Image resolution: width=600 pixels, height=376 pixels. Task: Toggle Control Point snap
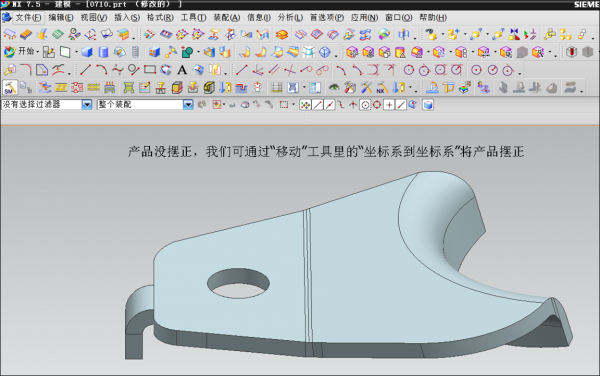click(x=341, y=105)
